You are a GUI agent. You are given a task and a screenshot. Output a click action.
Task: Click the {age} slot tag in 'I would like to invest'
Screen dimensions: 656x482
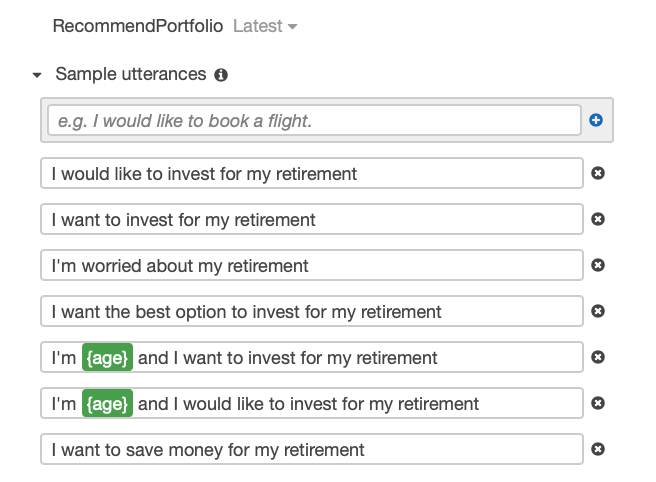(107, 404)
